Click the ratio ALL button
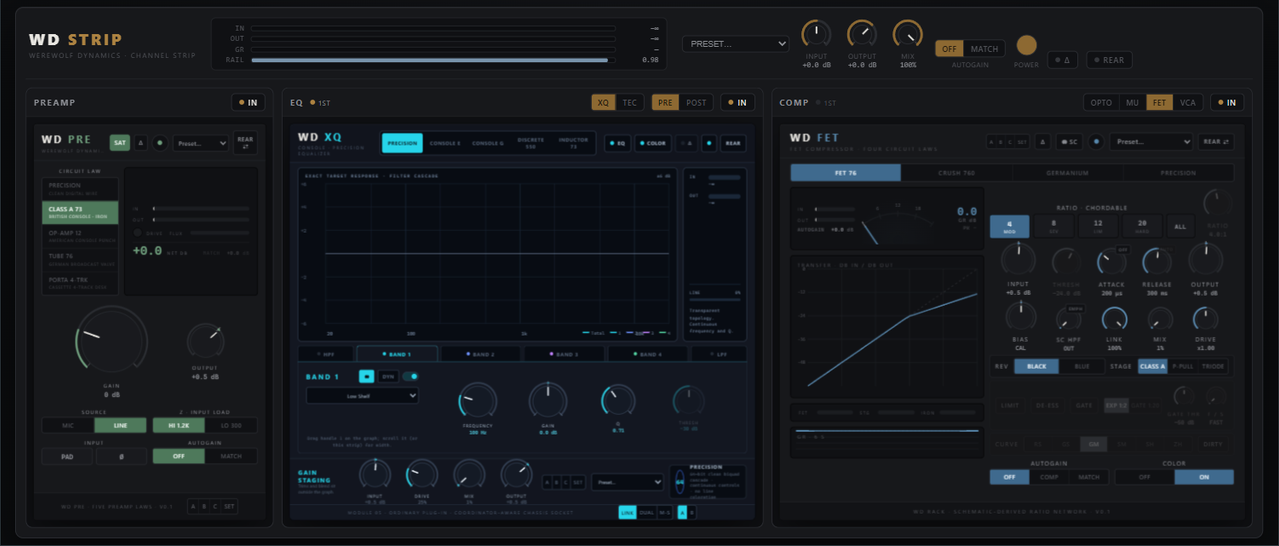This screenshot has height=546, width=1279. tap(1180, 226)
